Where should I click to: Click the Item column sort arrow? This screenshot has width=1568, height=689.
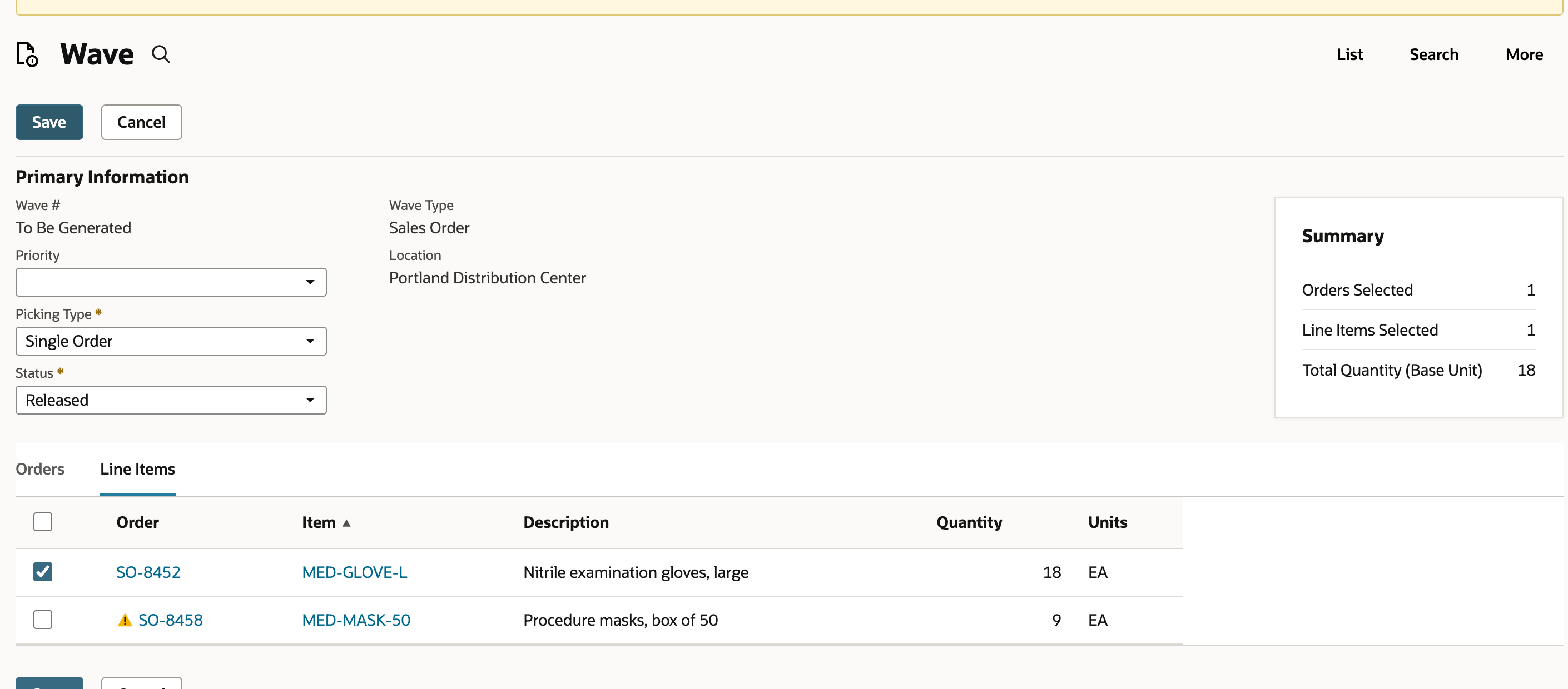coord(346,522)
